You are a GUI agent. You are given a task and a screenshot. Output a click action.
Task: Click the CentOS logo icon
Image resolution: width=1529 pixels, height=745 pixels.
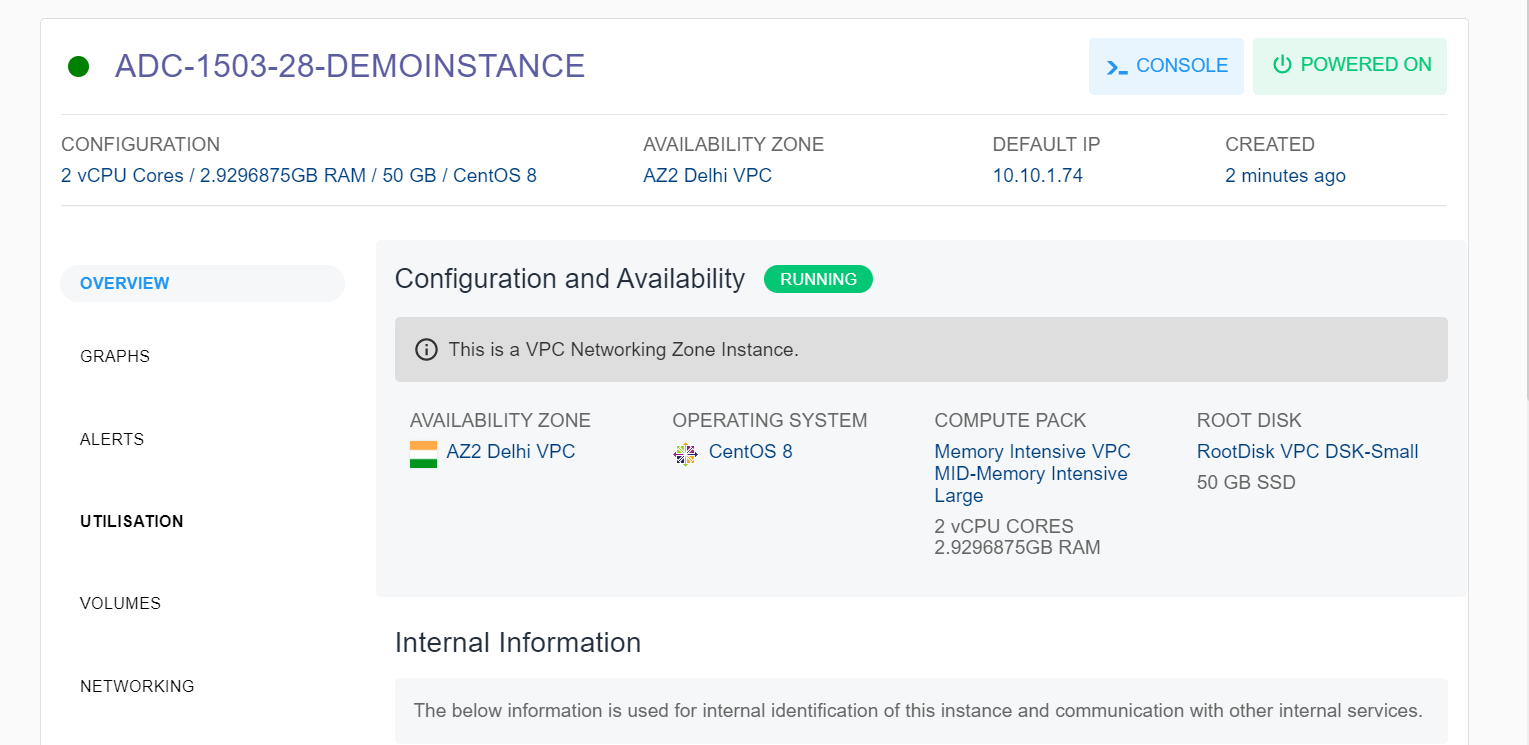click(685, 452)
